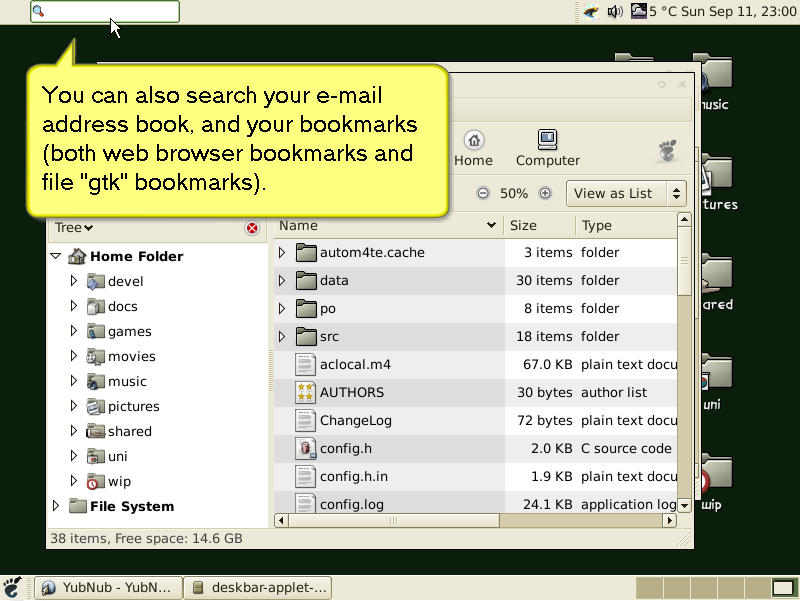Open the View as List dropdown
This screenshot has height=601, width=800.
626,193
